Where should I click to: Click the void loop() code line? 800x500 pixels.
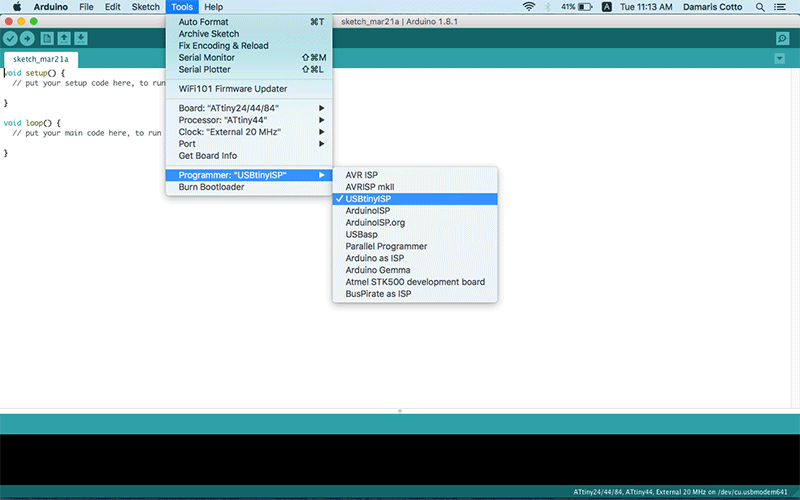pyautogui.click(x=32, y=123)
